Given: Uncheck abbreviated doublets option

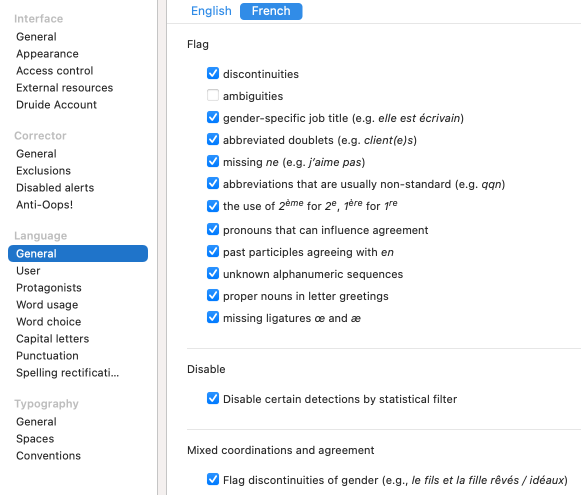Looking at the screenshot, I should point(213,139).
